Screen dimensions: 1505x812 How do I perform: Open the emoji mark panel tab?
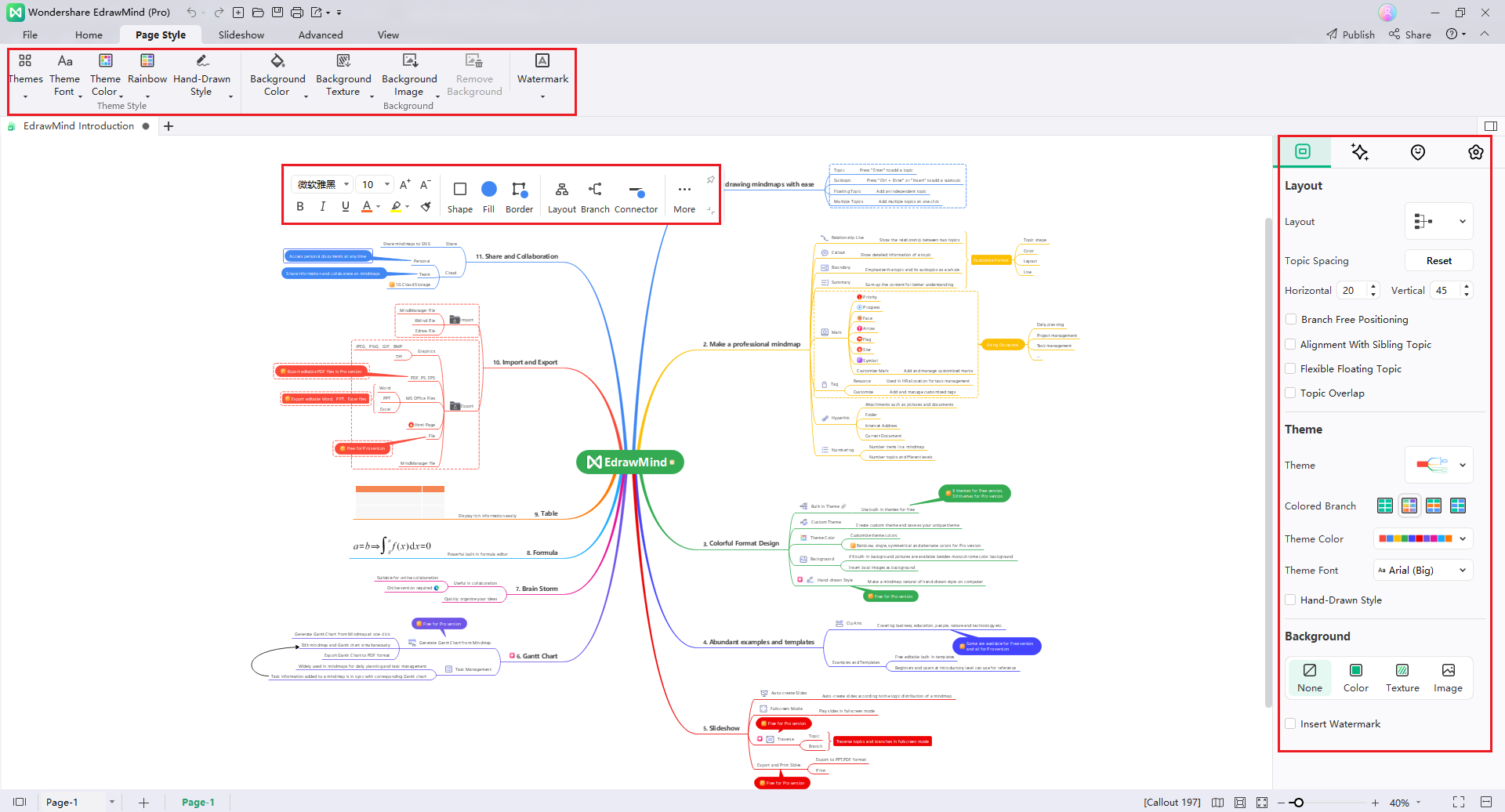click(1418, 152)
